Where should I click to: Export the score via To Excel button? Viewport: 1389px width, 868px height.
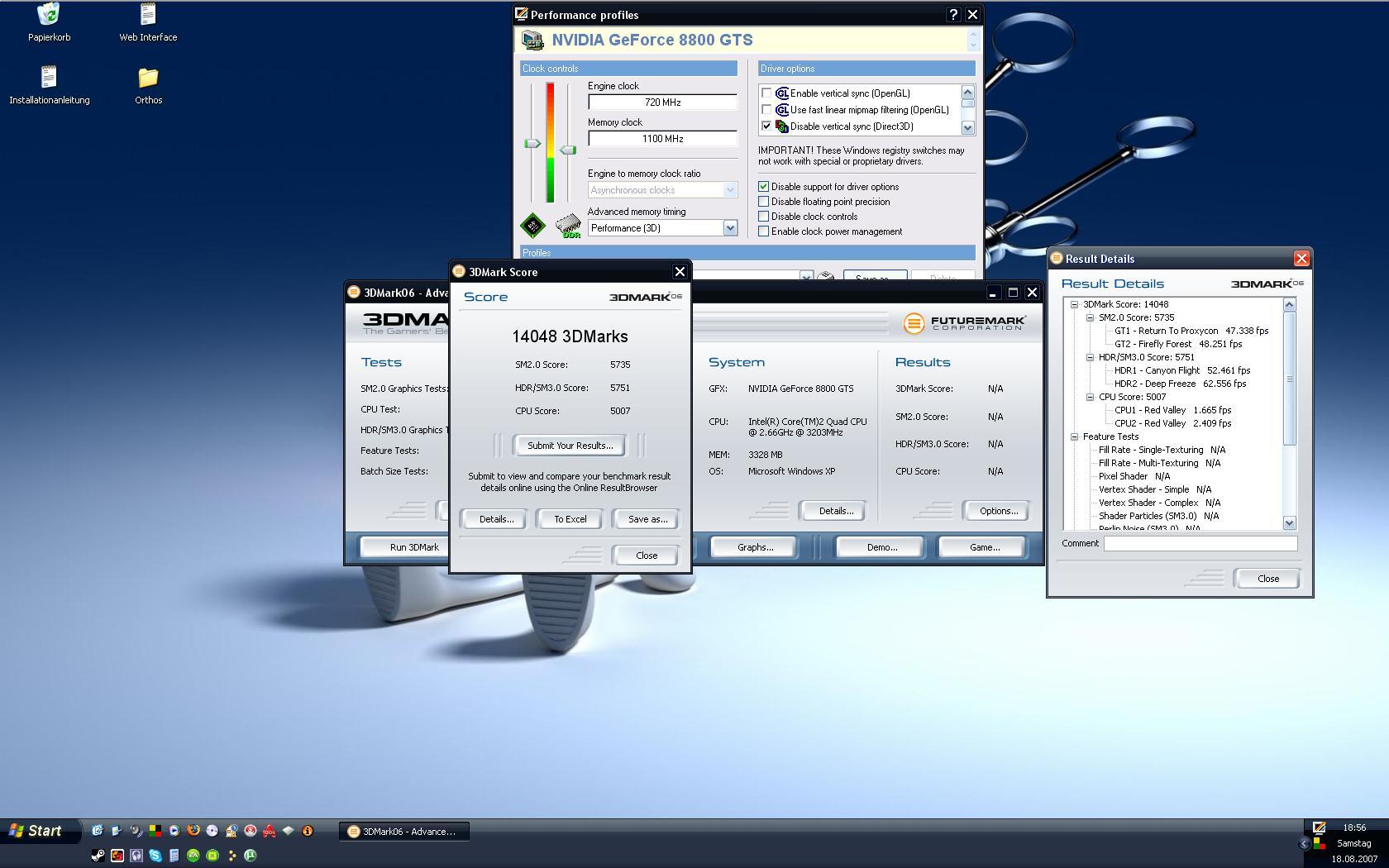tap(570, 519)
